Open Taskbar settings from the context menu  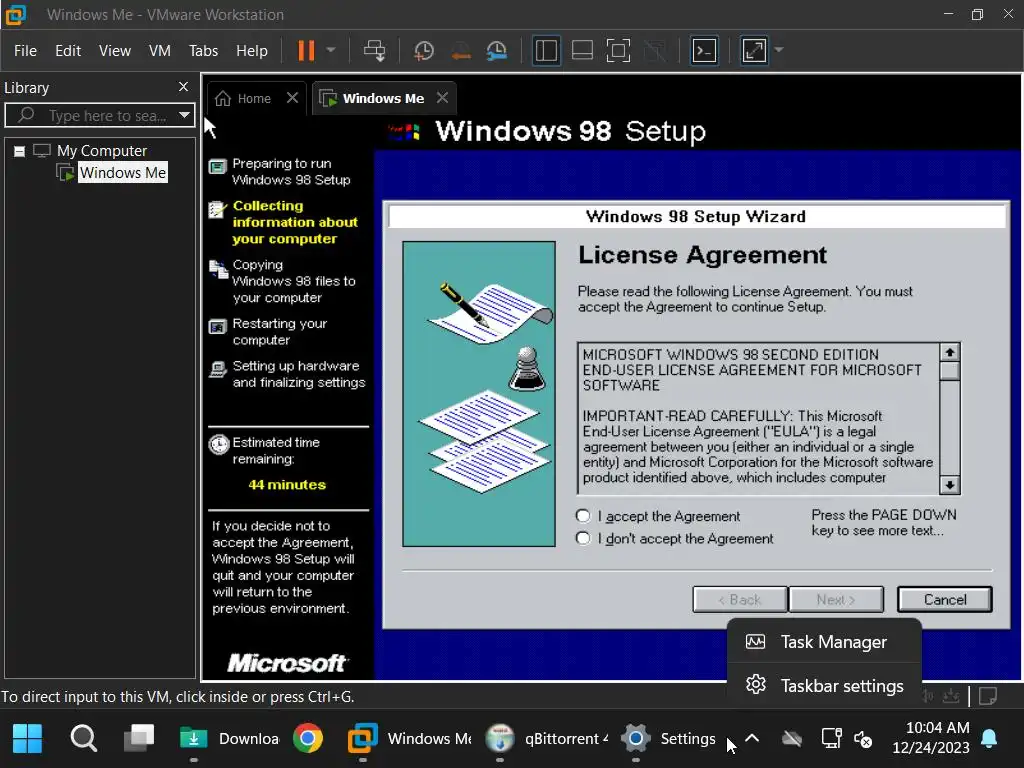click(x=824, y=686)
